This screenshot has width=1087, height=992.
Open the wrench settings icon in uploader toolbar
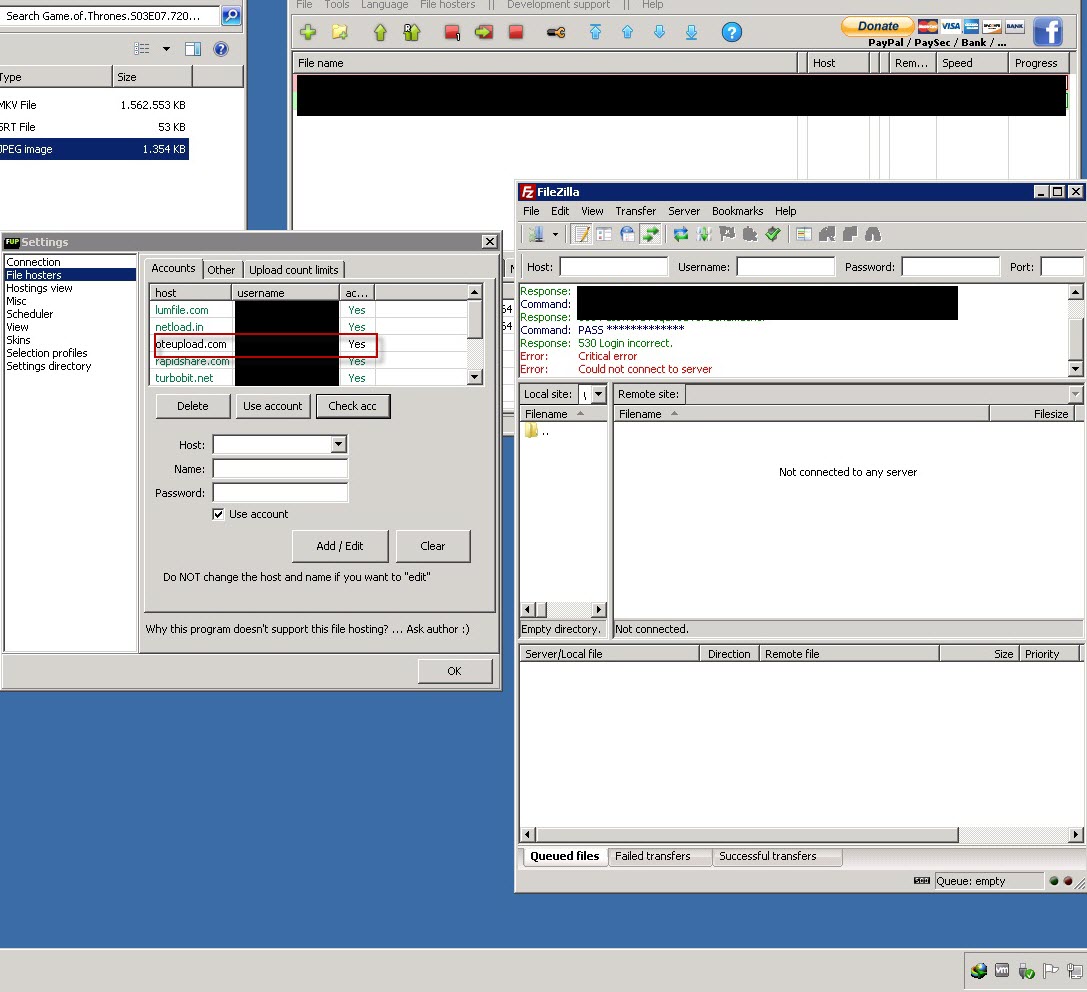tap(556, 32)
